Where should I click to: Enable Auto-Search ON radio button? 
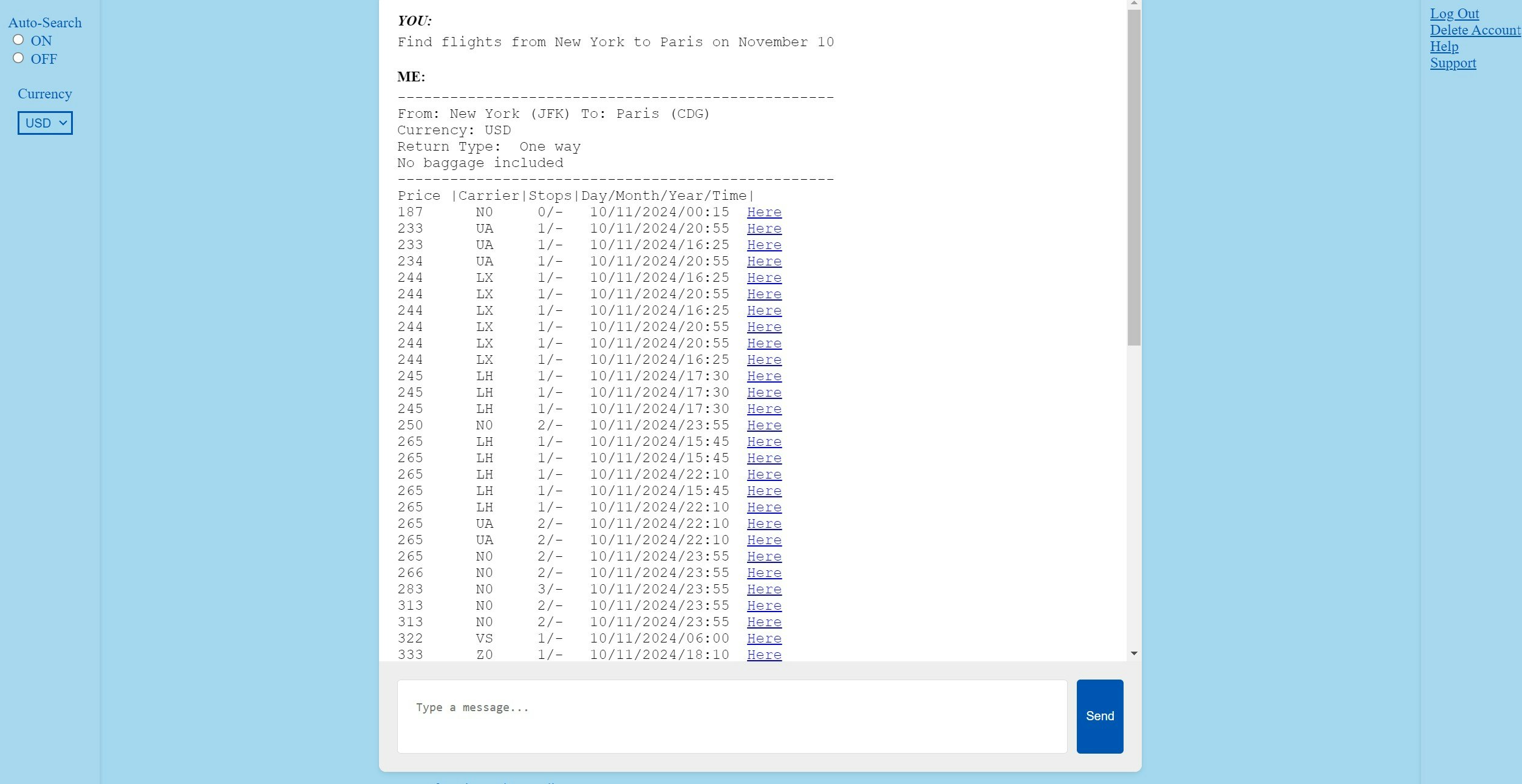point(18,40)
